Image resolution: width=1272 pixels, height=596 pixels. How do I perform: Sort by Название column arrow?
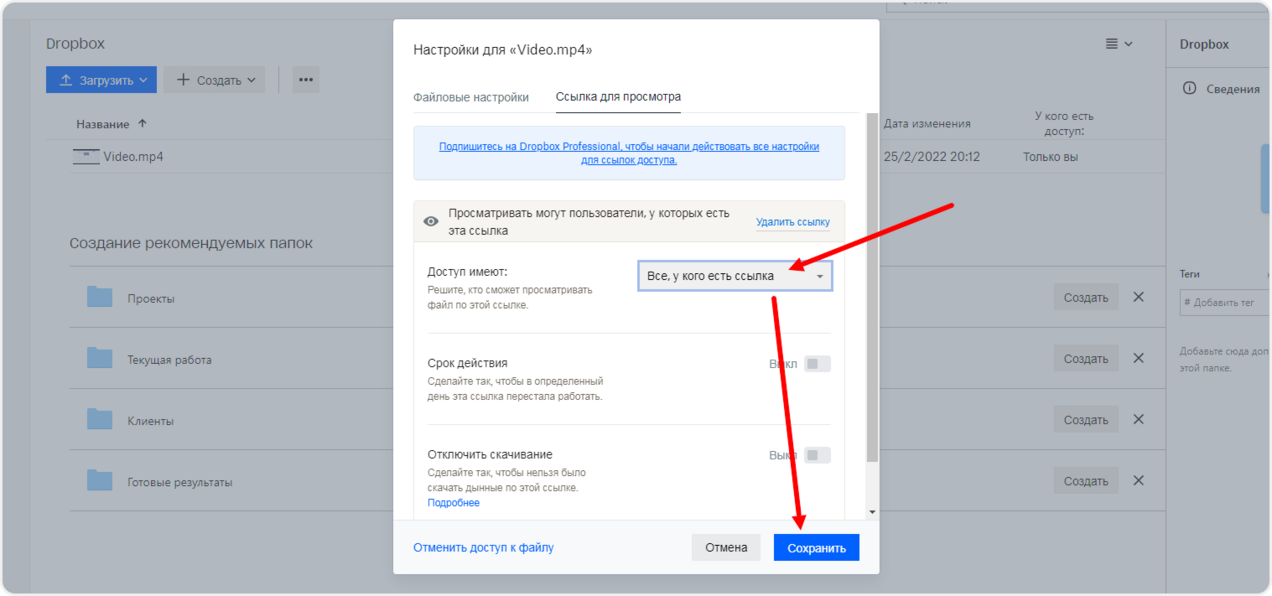(x=142, y=123)
